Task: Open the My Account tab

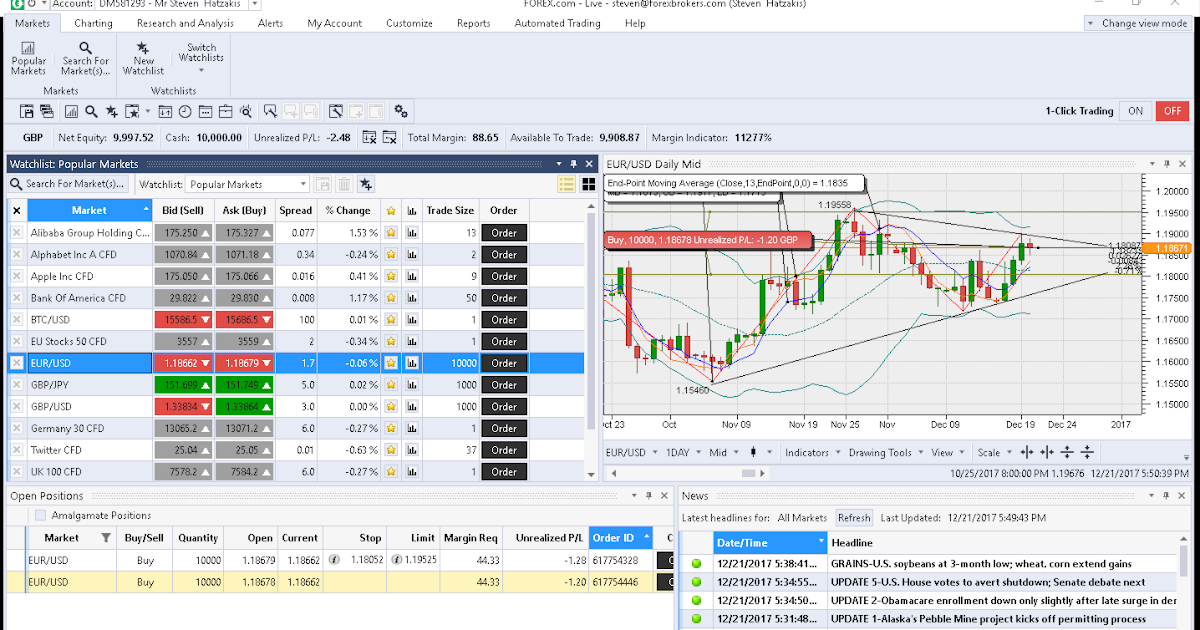Action: 334,23
